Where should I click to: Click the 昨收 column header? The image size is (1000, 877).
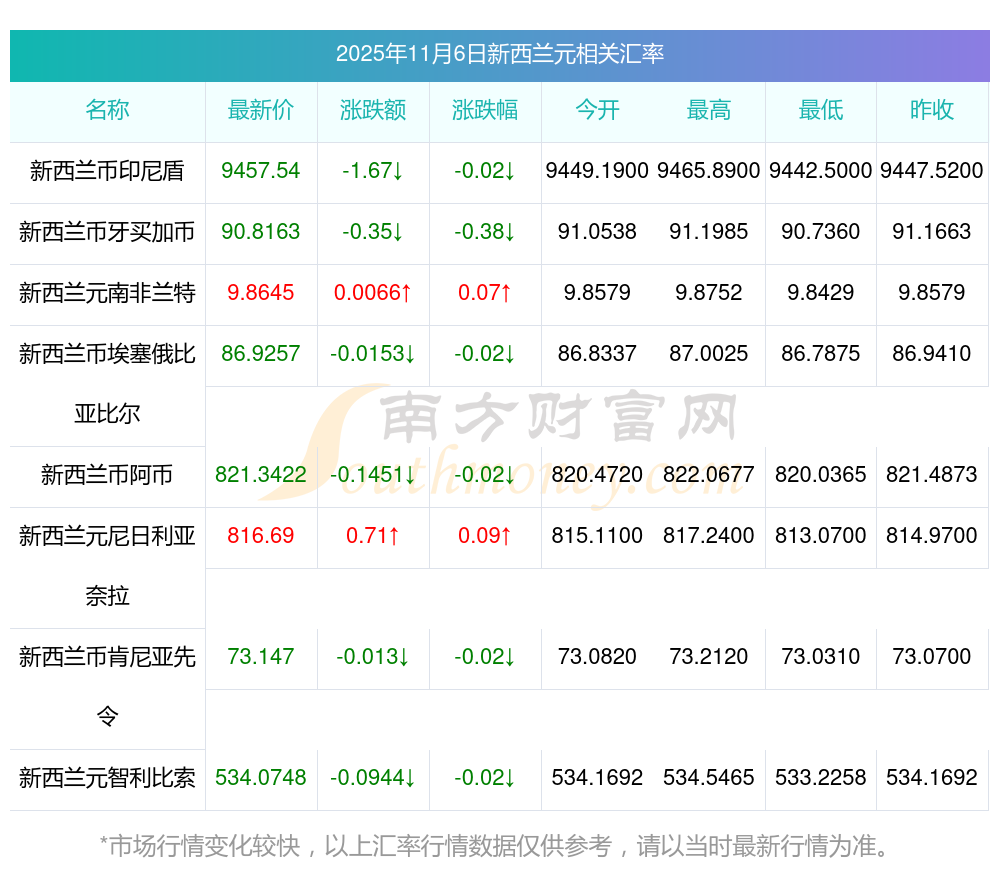932,110
